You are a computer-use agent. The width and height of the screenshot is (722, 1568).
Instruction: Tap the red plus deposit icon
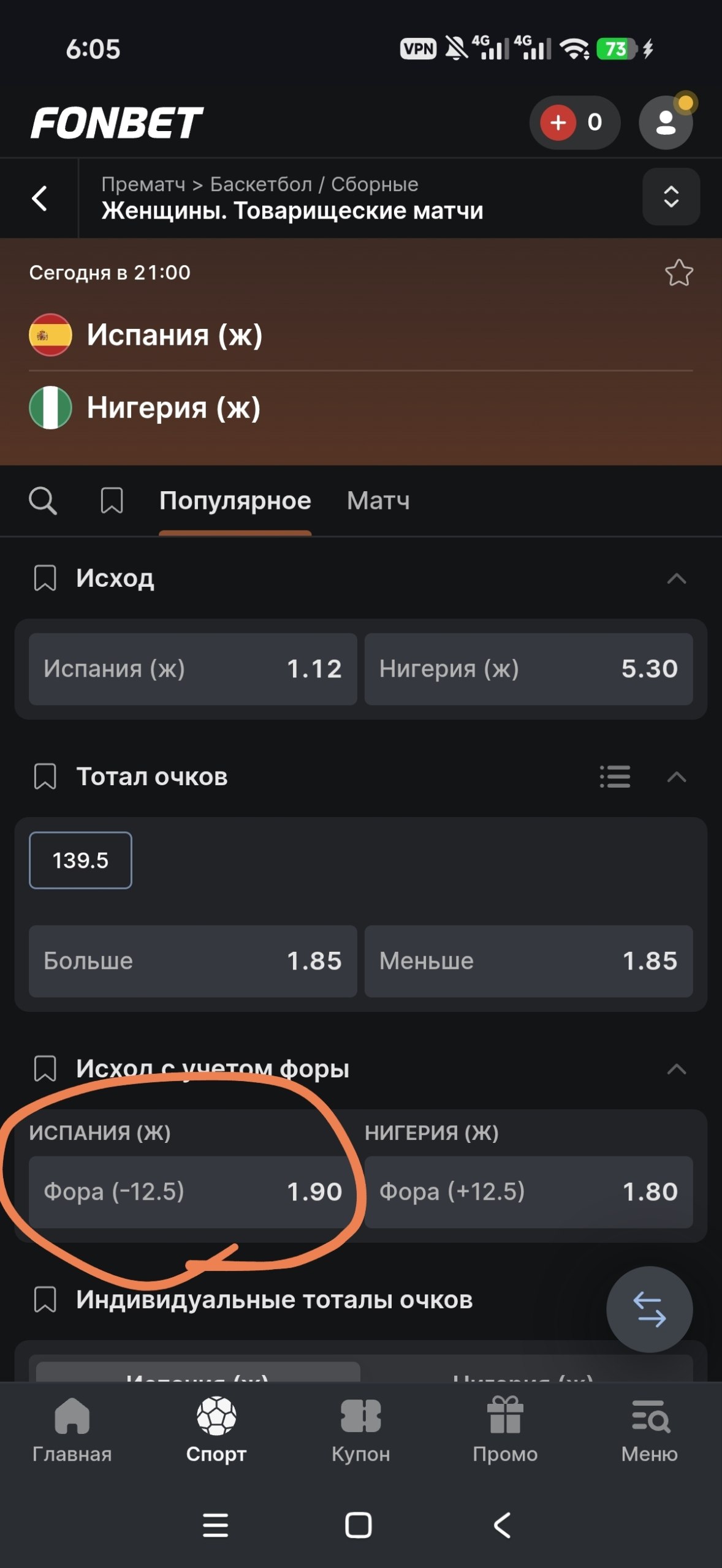pos(558,123)
